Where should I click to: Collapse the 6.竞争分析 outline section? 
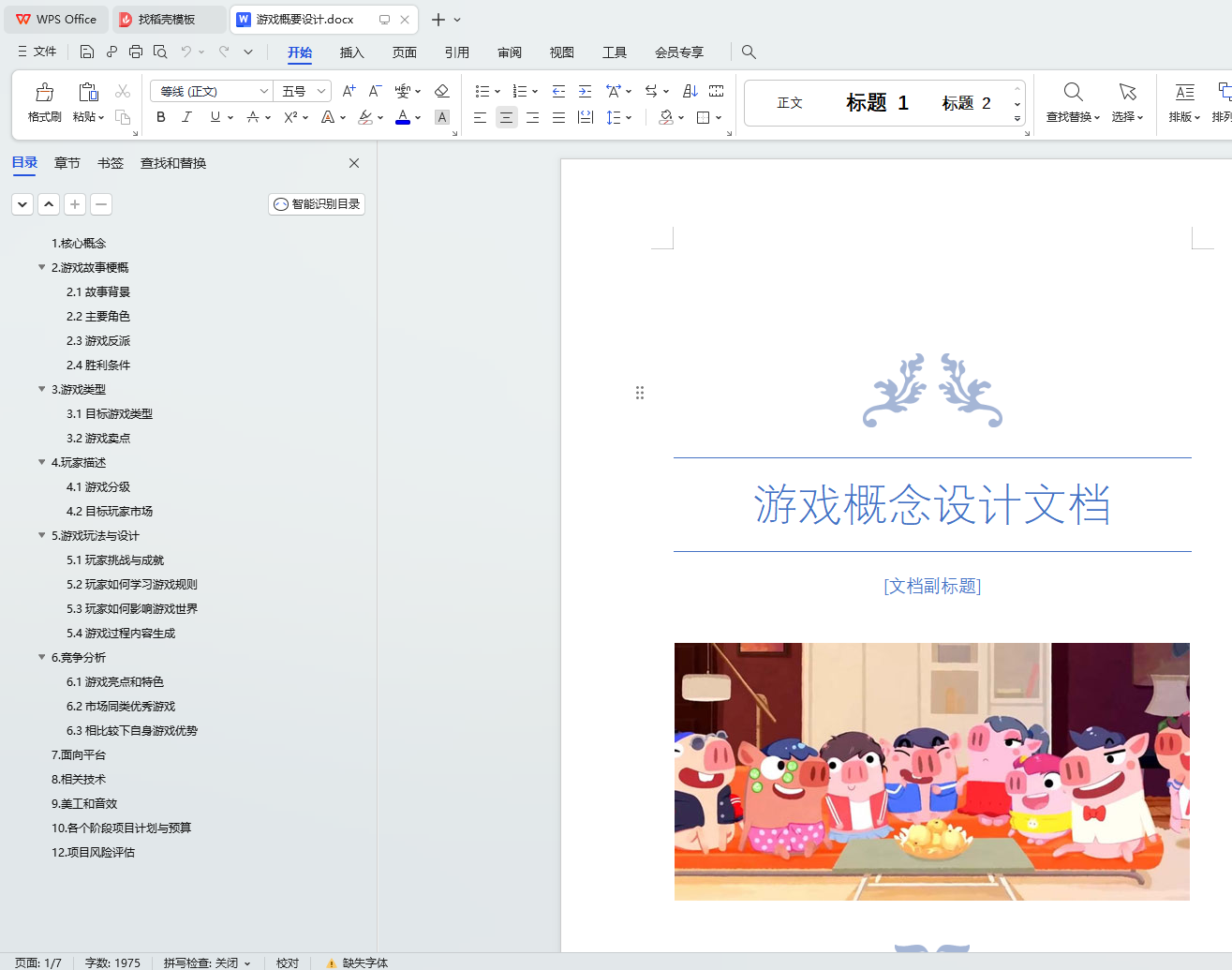(x=41, y=657)
